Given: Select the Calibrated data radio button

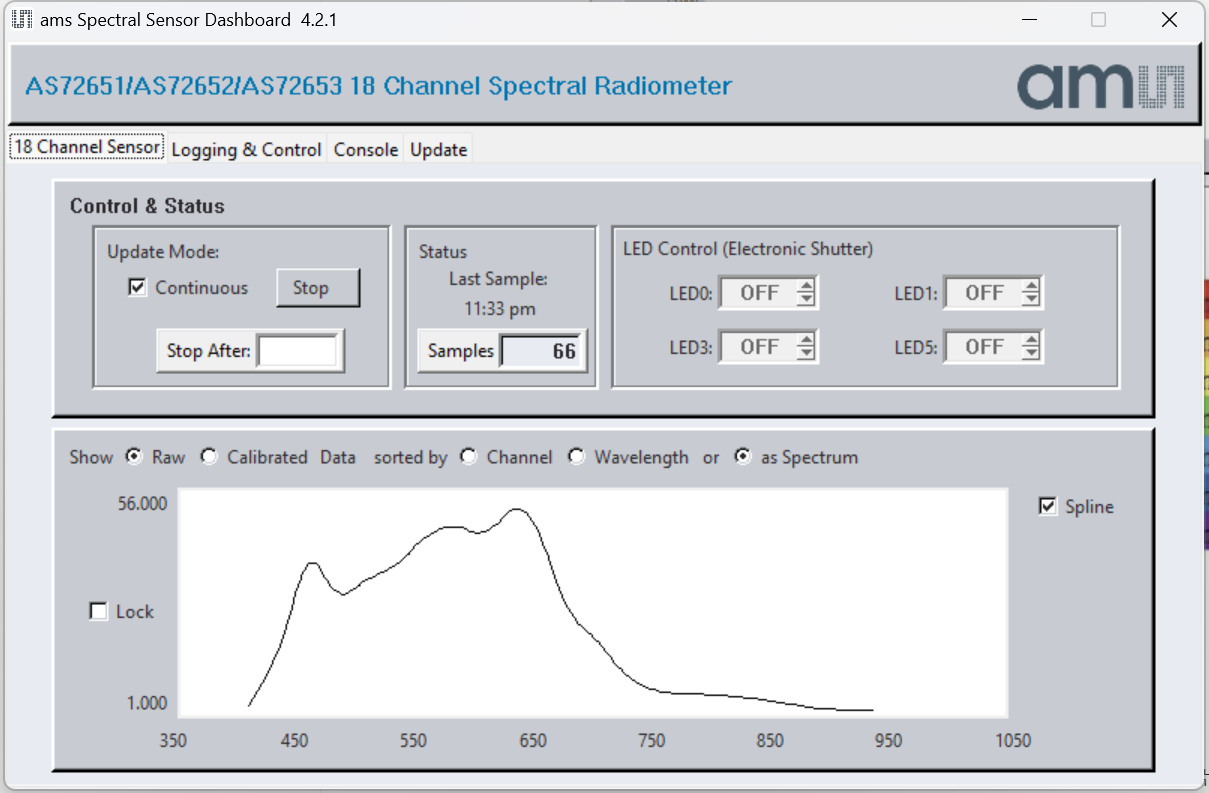Looking at the screenshot, I should tap(209, 456).
